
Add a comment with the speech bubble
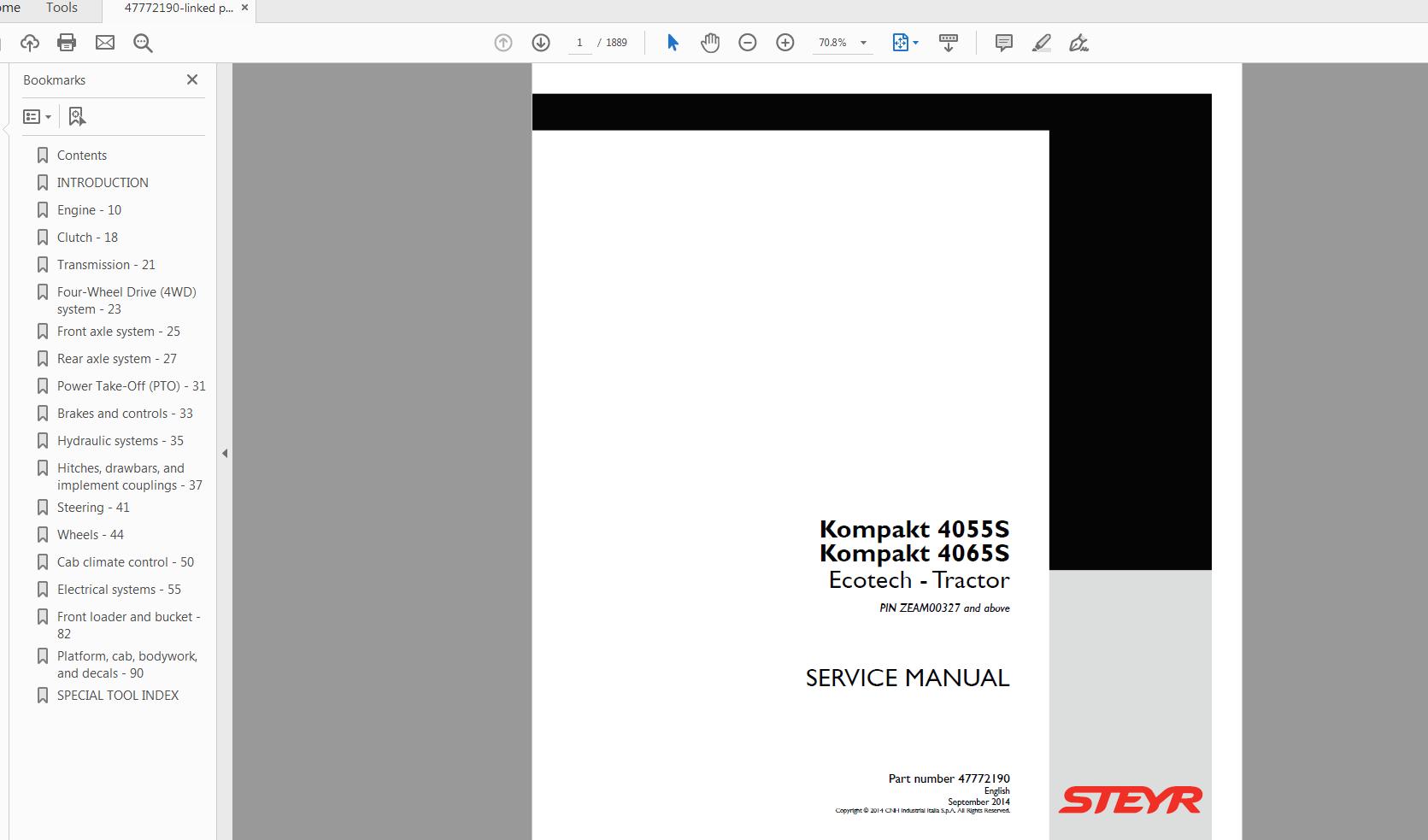click(1004, 43)
